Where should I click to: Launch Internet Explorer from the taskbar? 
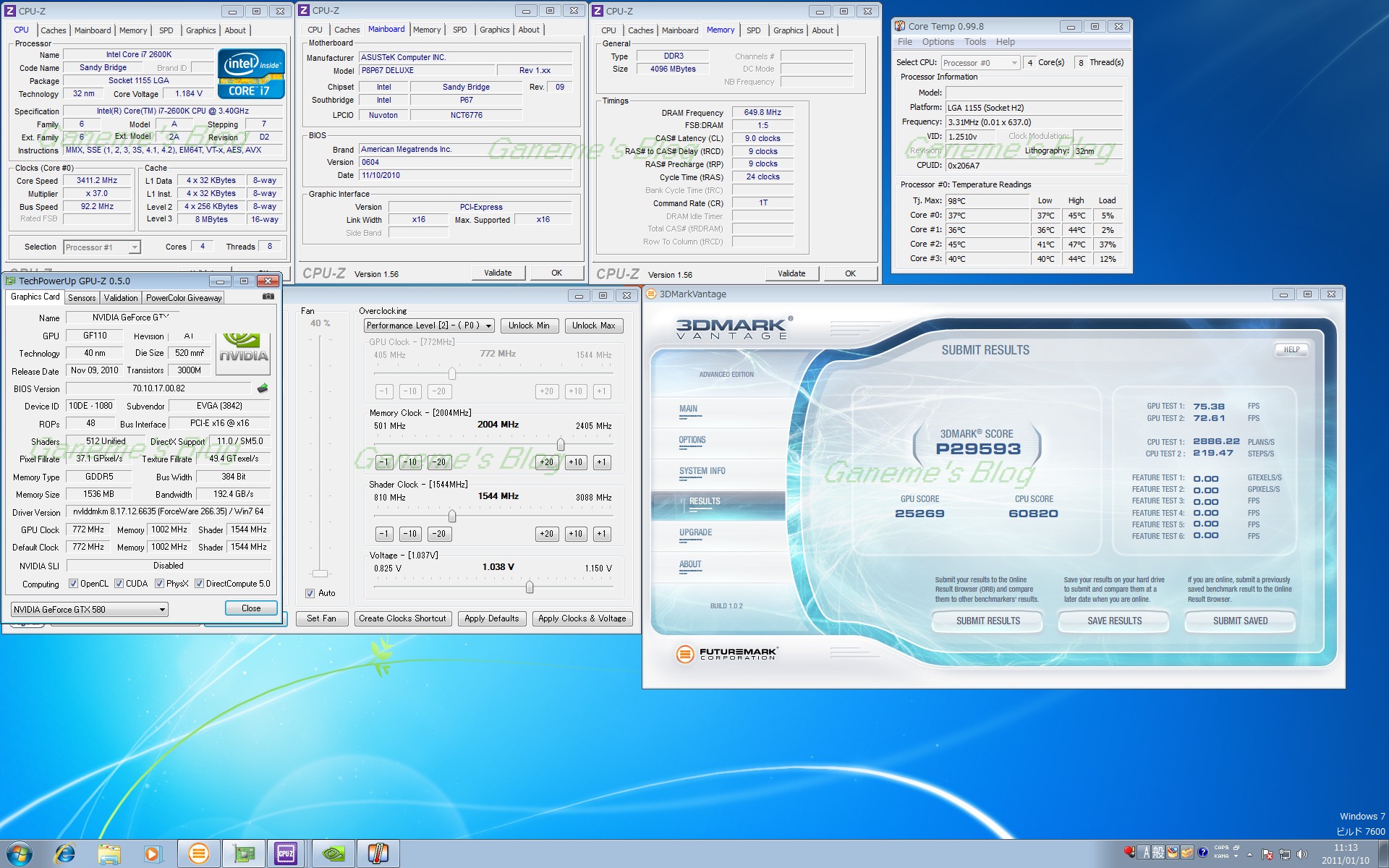point(64,854)
